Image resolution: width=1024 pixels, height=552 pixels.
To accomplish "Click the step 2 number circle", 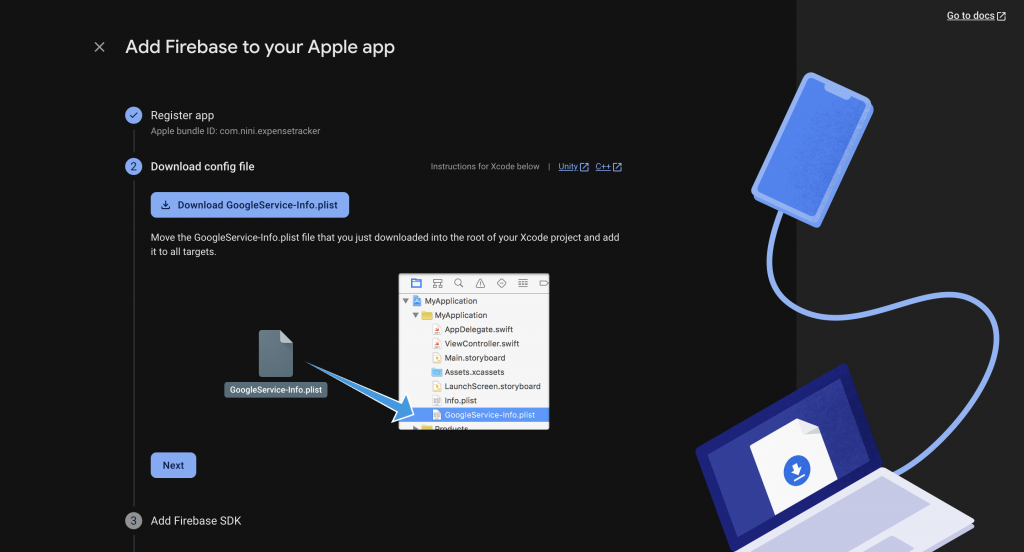I will 133,167.
